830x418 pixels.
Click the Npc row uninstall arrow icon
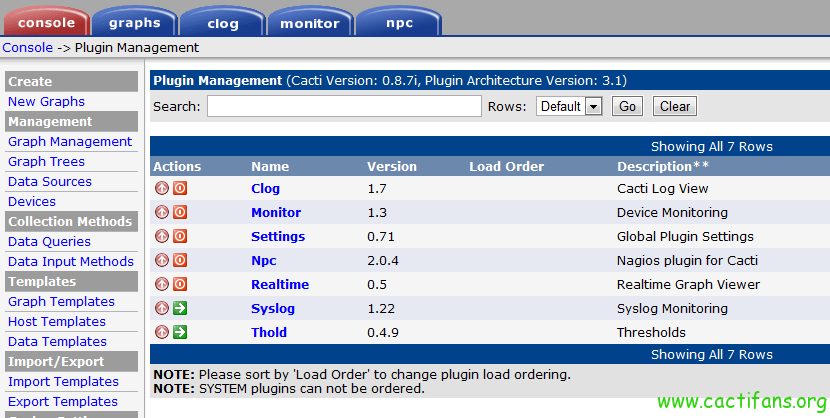coord(162,260)
